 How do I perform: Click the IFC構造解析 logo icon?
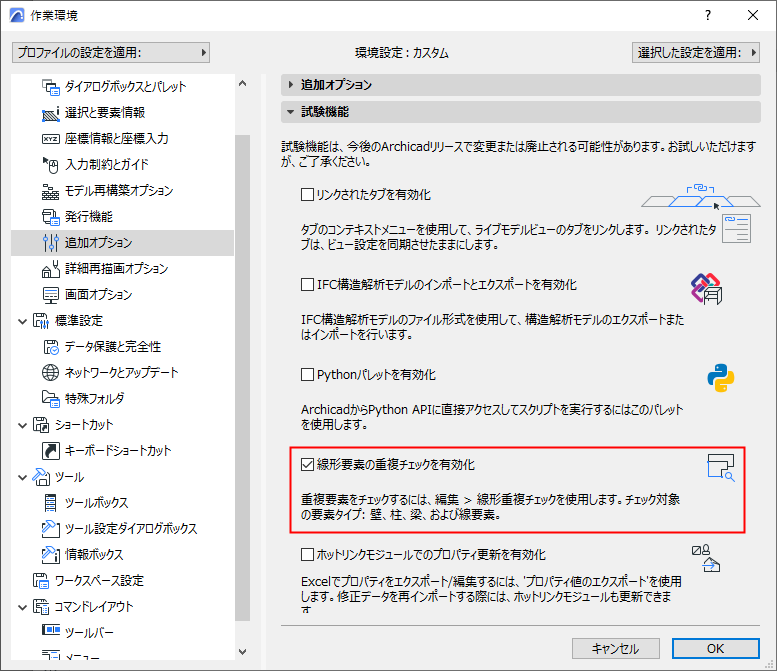707,288
